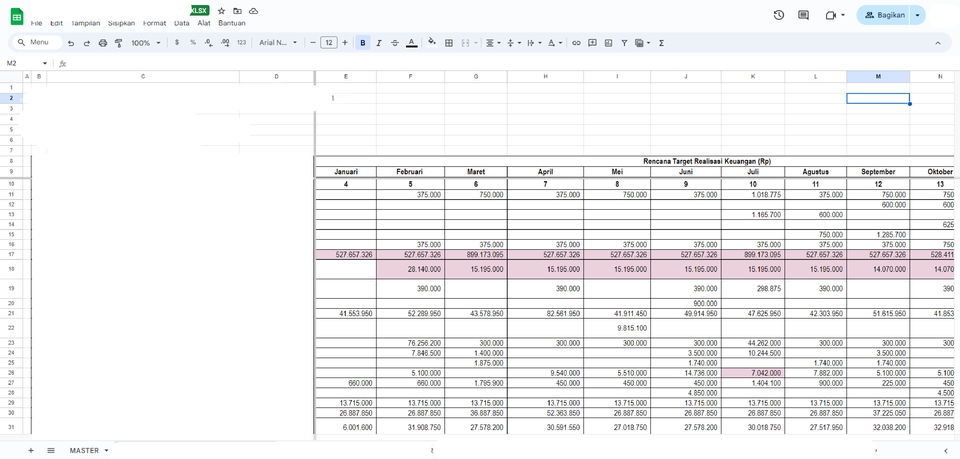The image size is (960, 459).
Task: Select pink cell 7.042.000 in Juli
Action: (753, 373)
